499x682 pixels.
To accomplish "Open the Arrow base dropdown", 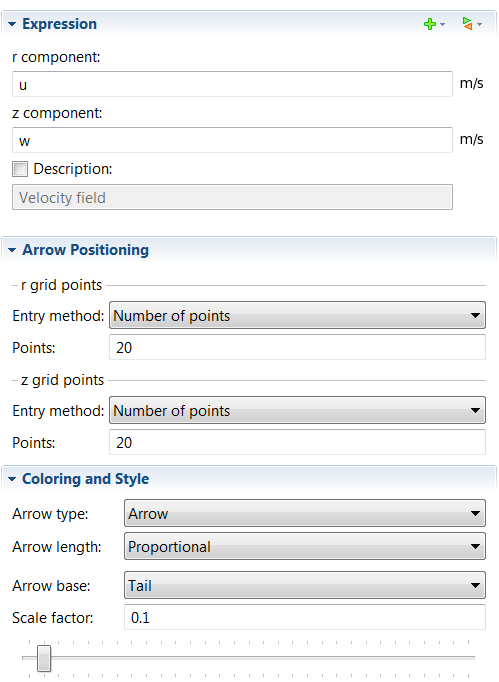I will (305, 585).
